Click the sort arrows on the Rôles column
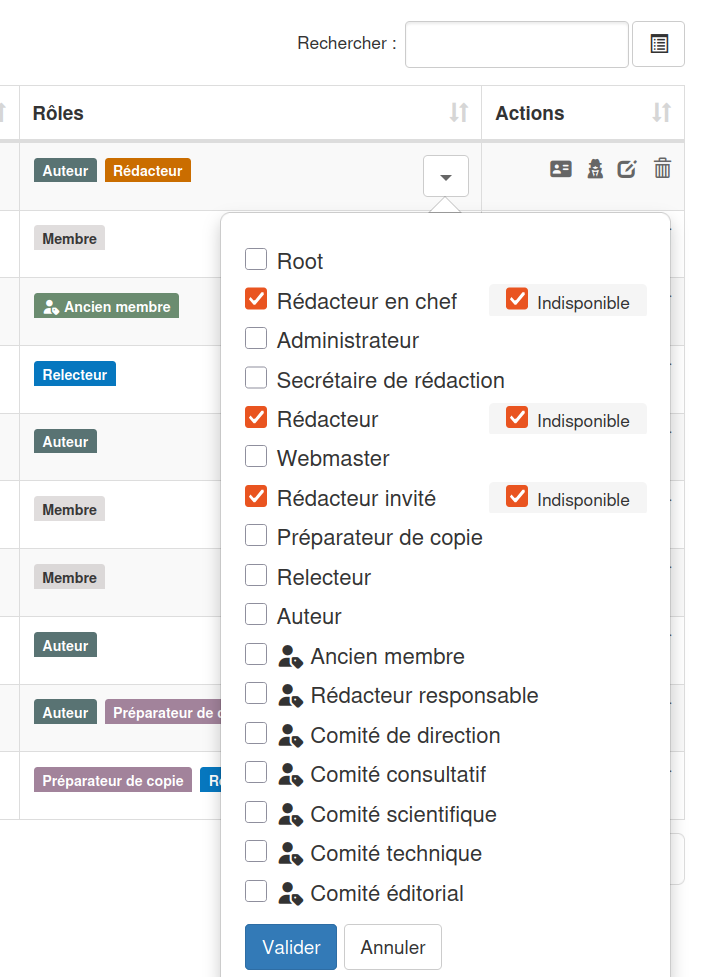This screenshot has height=977, width=726. tap(460, 113)
